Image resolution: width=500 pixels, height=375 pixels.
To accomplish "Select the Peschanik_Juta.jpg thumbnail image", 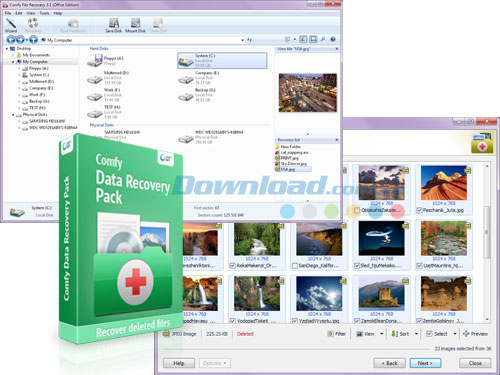I will tap(444, 183).
